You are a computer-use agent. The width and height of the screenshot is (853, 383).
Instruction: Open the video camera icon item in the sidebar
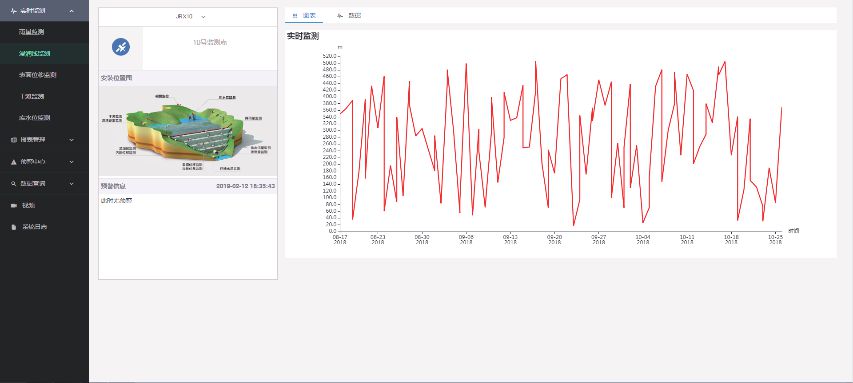14,206
